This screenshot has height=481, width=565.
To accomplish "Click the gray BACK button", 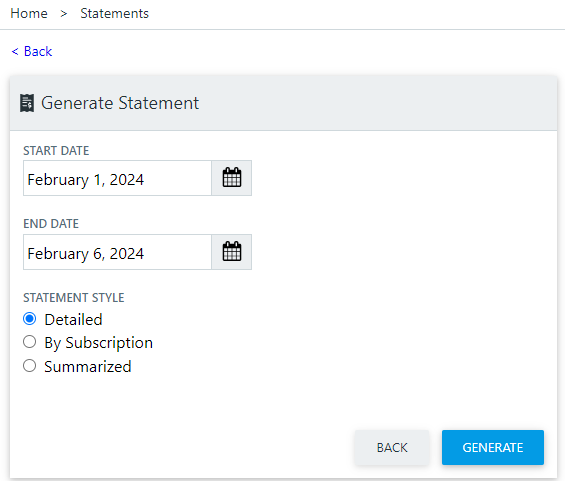I will (x=392, y=447).
